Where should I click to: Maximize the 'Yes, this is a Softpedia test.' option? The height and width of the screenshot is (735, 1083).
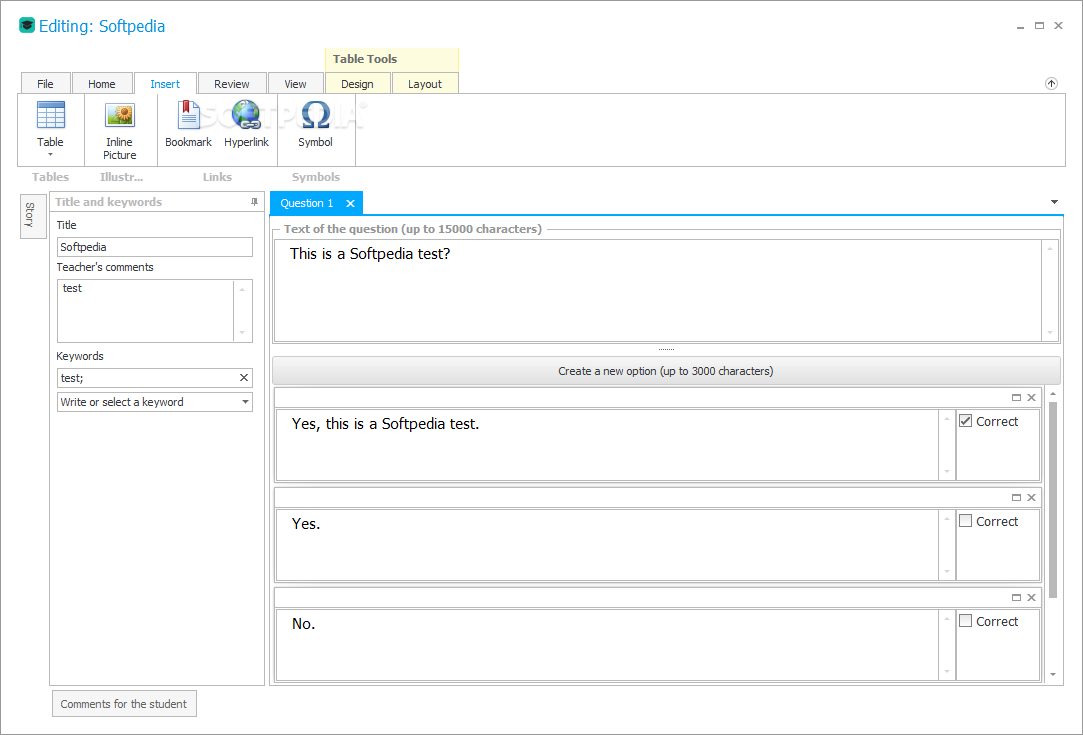pos(1016,397)
